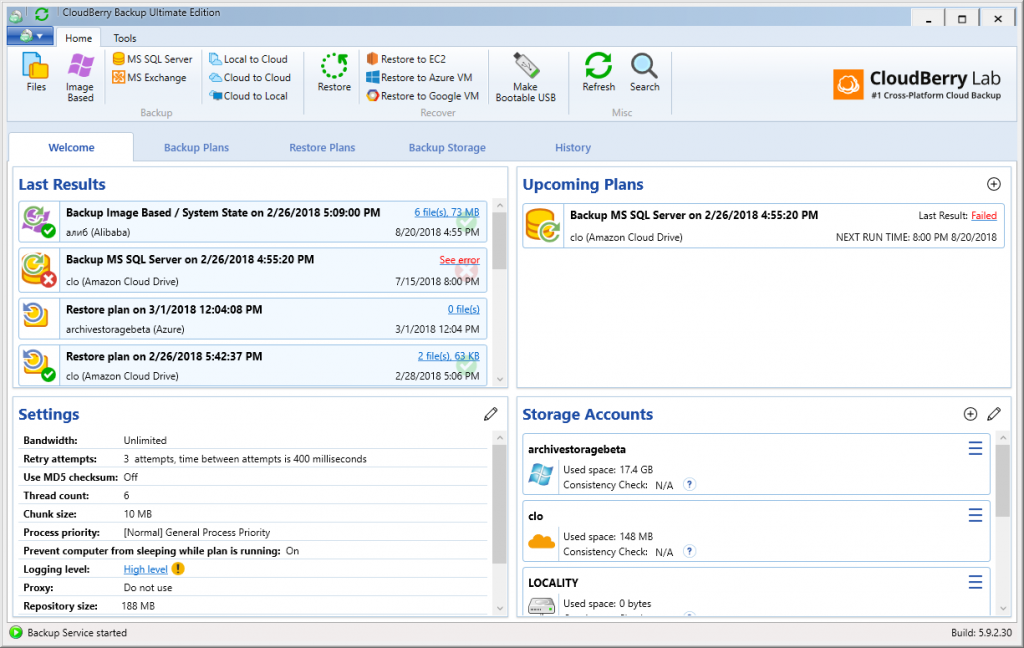Switch to the Tools ribbon tab

pyautogui.click(x=124, y=37)
